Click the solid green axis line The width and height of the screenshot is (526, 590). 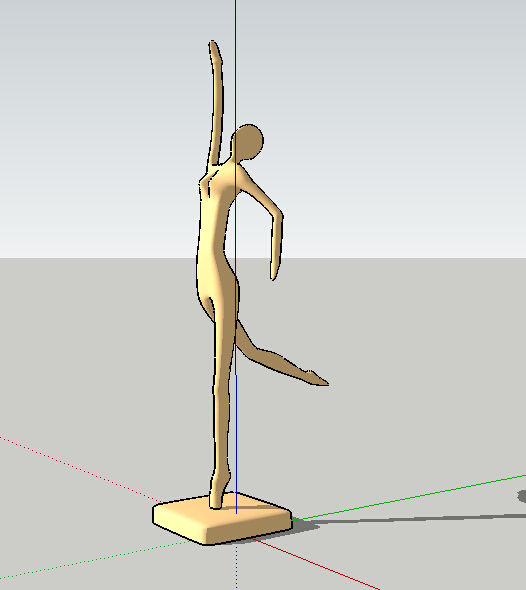click(x=410, y=499)
